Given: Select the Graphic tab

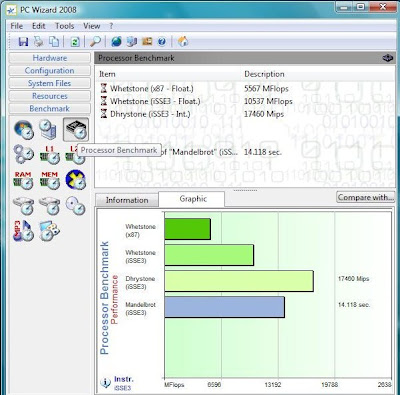Looking at the screenshot, I should tap(192, 199).
